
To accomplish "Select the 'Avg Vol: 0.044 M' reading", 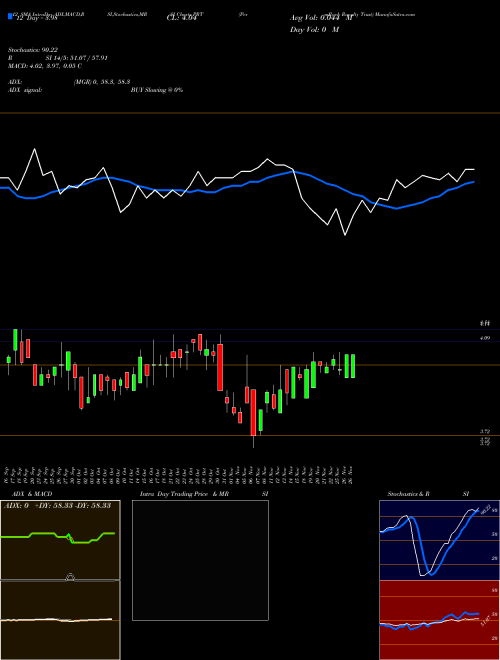I will [x=321, y=18].
